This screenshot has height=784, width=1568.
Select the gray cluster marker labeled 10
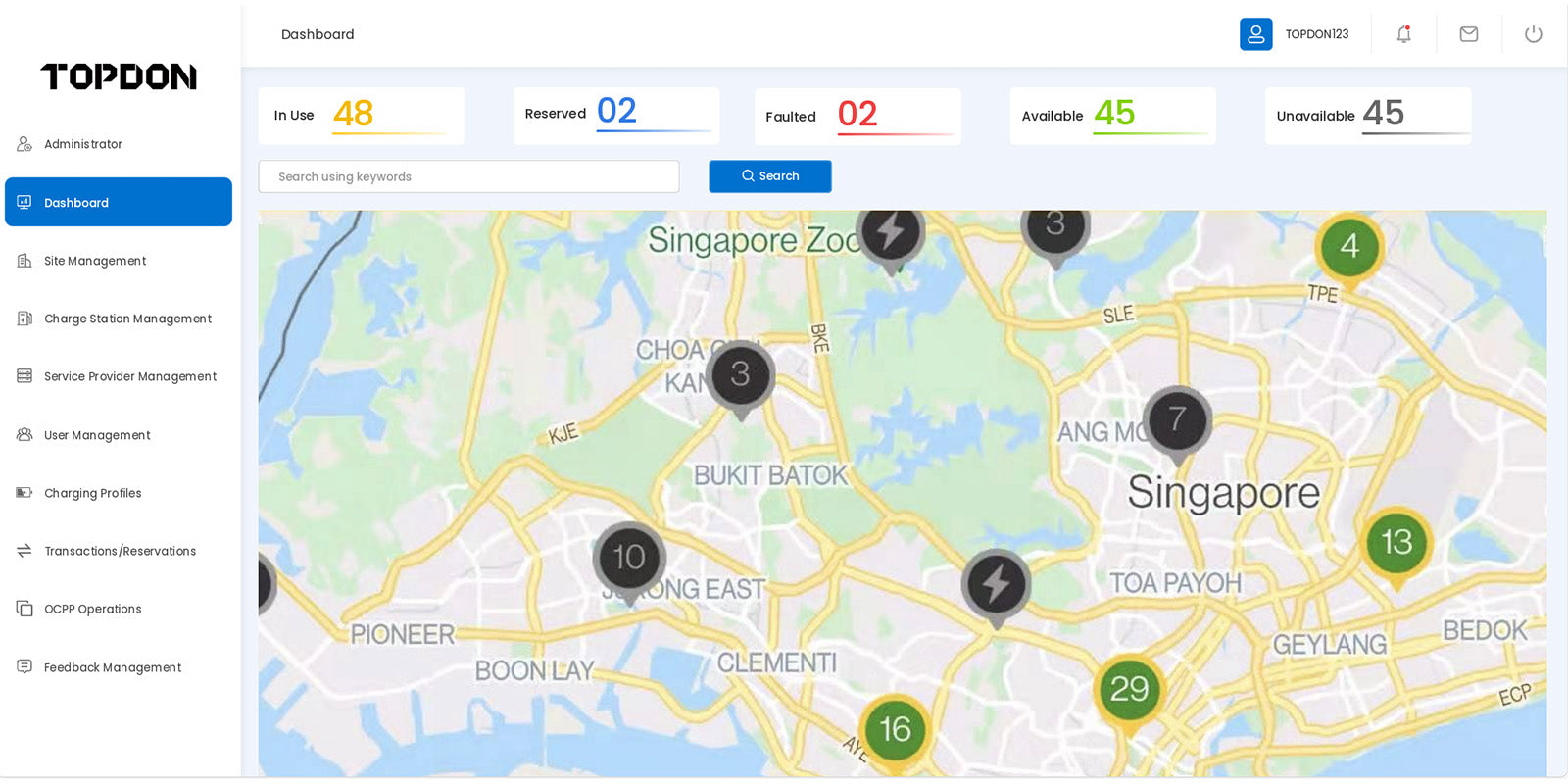[629, 558]
